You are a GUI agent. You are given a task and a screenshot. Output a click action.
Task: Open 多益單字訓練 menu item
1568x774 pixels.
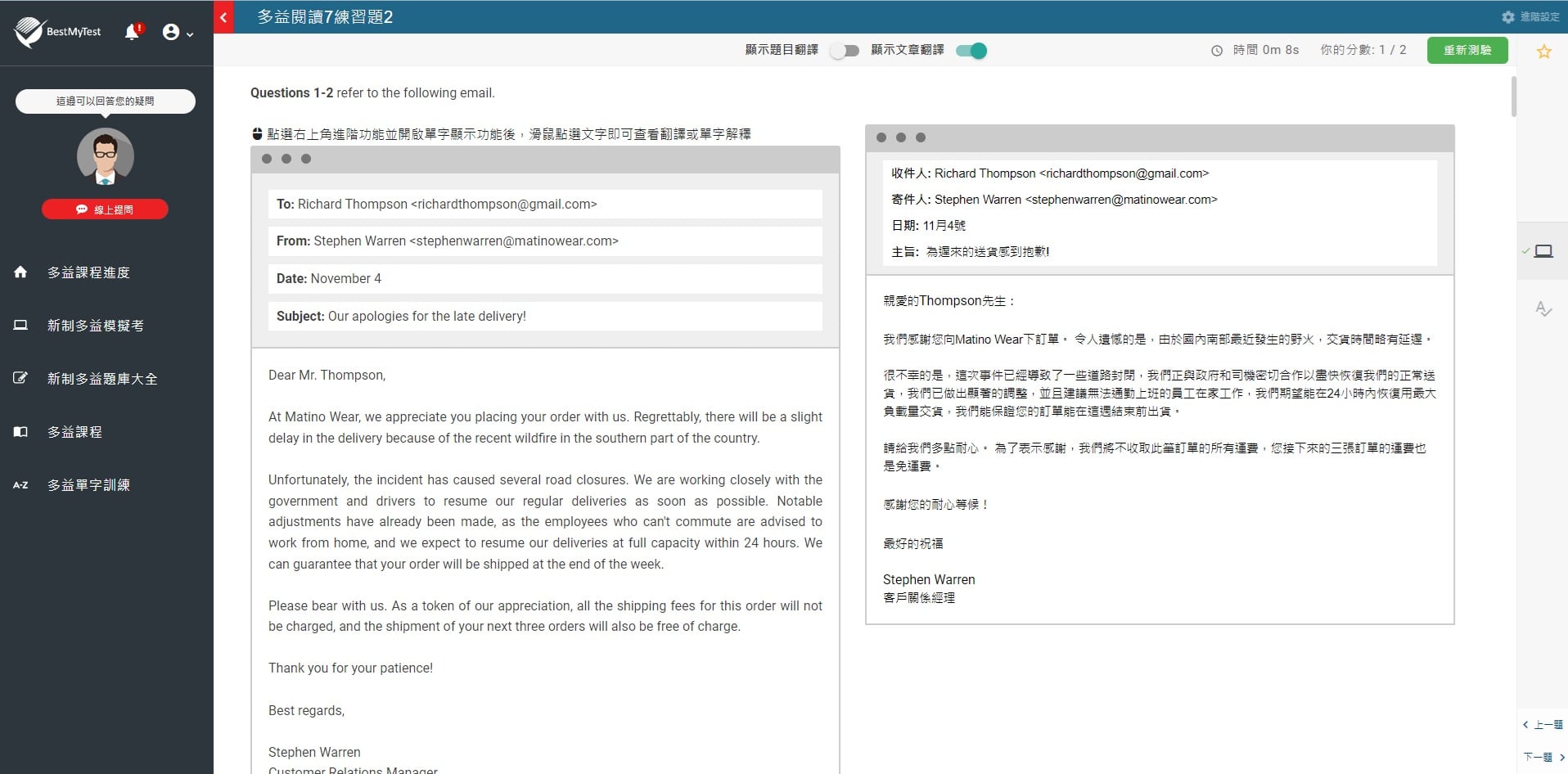point(88,485)
